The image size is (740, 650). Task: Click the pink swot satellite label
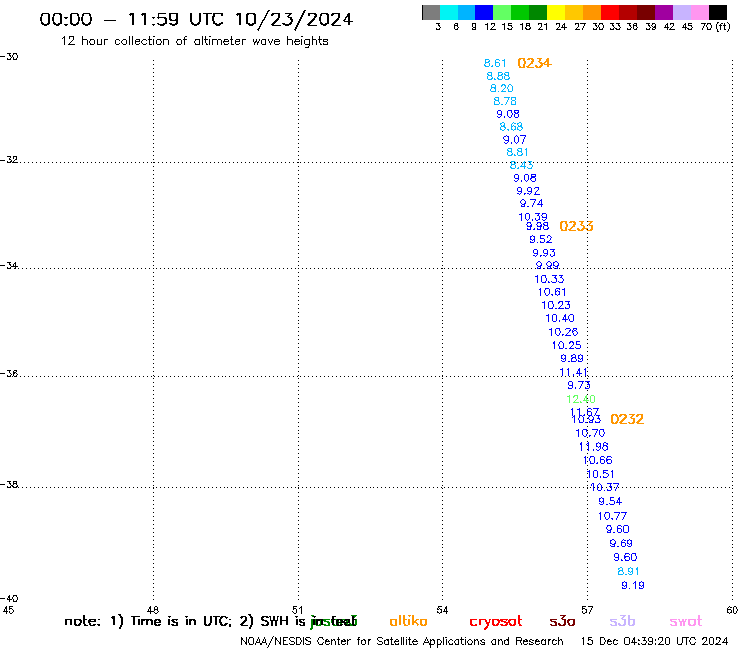686,622
